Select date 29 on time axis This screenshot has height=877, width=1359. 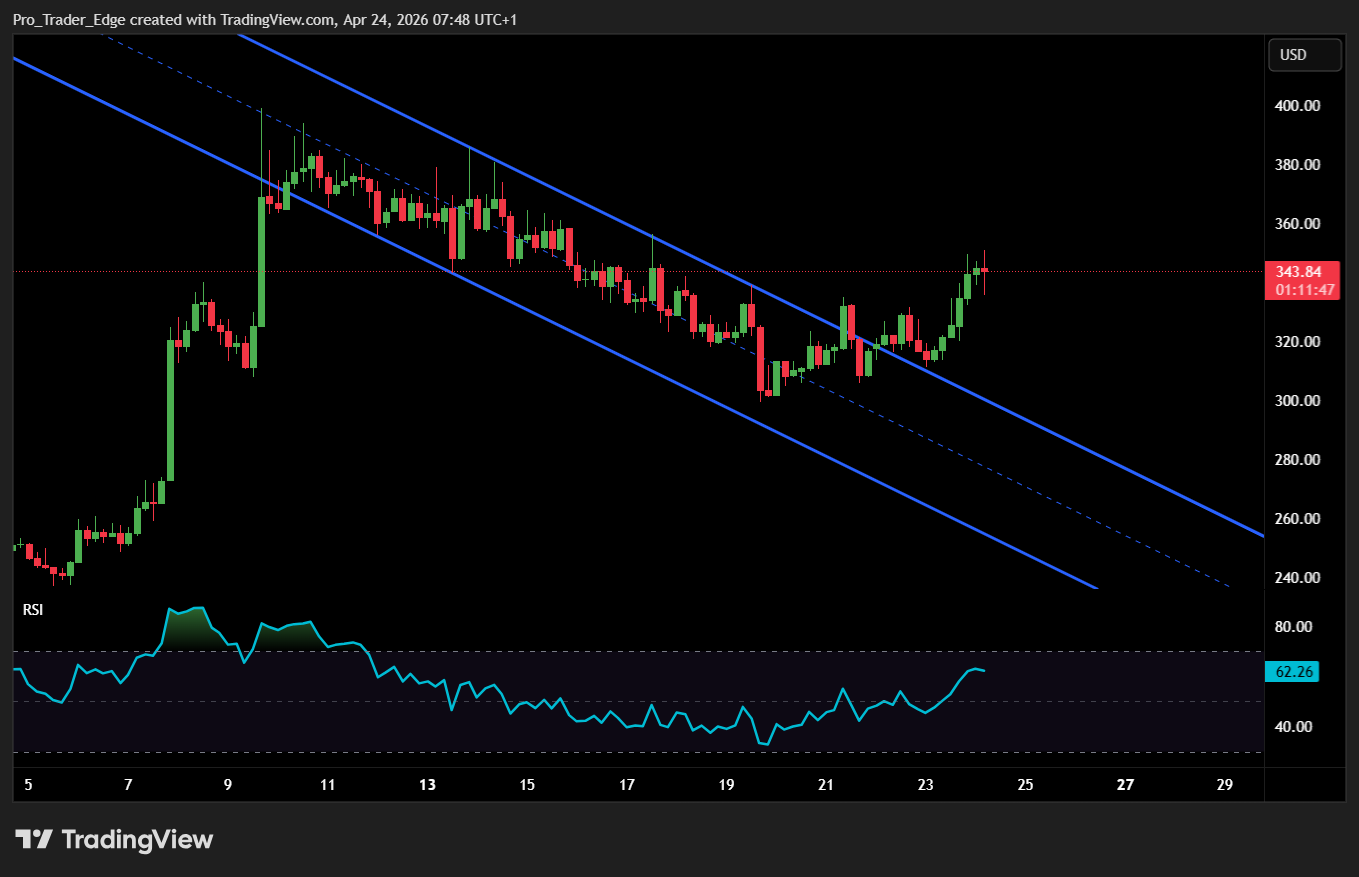point(1224,785)
